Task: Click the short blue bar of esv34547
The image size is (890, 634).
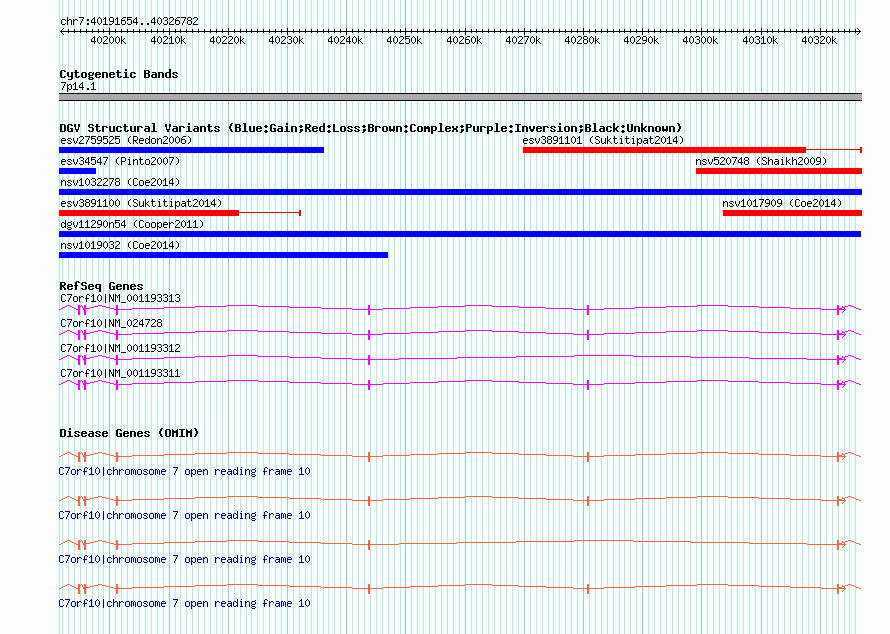Action: pyautogui.click(x=77, y=171)
